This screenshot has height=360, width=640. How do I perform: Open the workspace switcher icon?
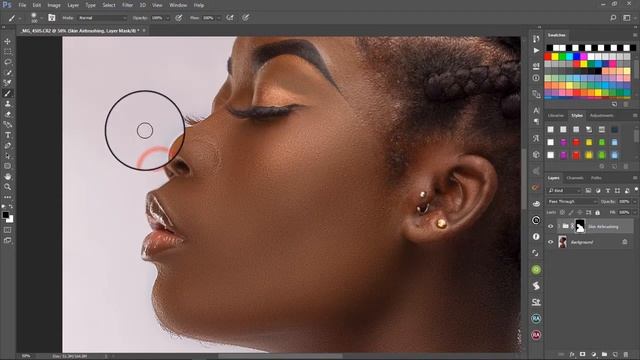pos(627,18)
